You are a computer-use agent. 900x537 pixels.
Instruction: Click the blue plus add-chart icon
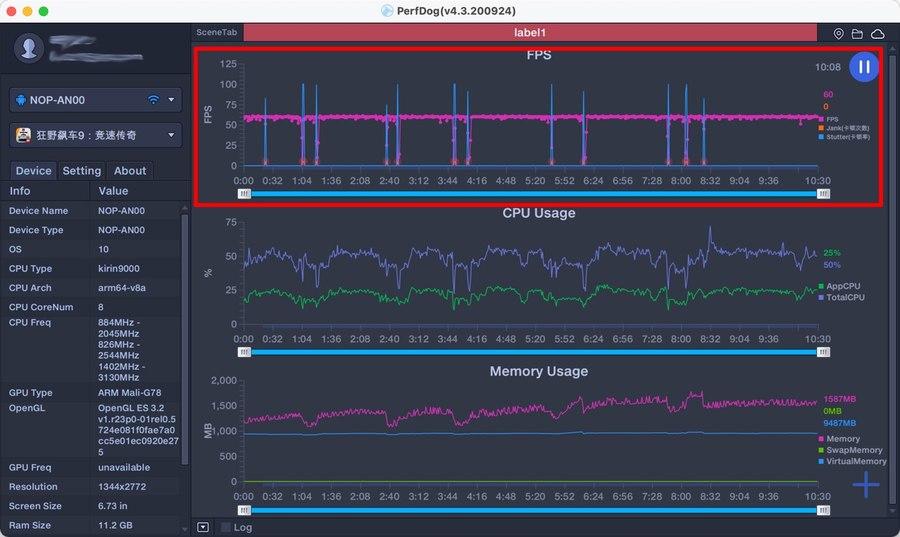coord(866,485)
